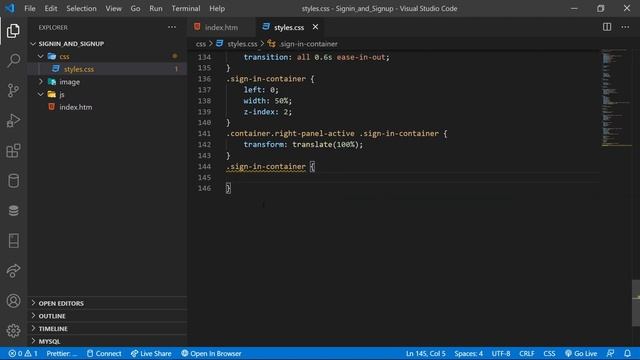Change encoding via UTF-8
Viewport: 640px width, 360px height.
point(501,353)
